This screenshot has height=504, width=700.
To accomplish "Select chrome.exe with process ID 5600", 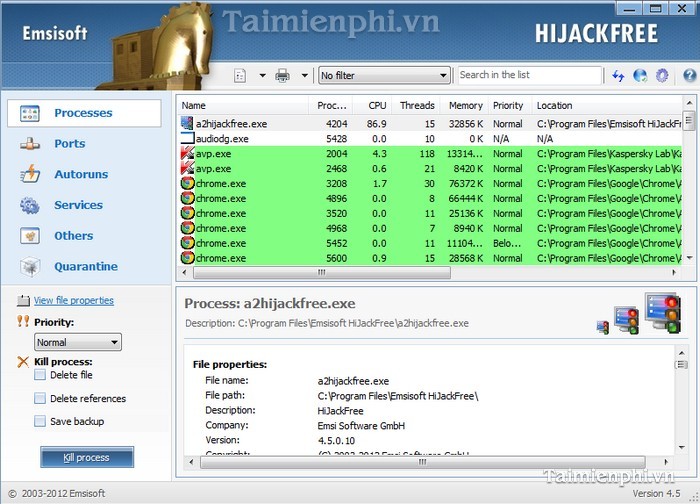I will pyautogui.click(x=431, y=258).
